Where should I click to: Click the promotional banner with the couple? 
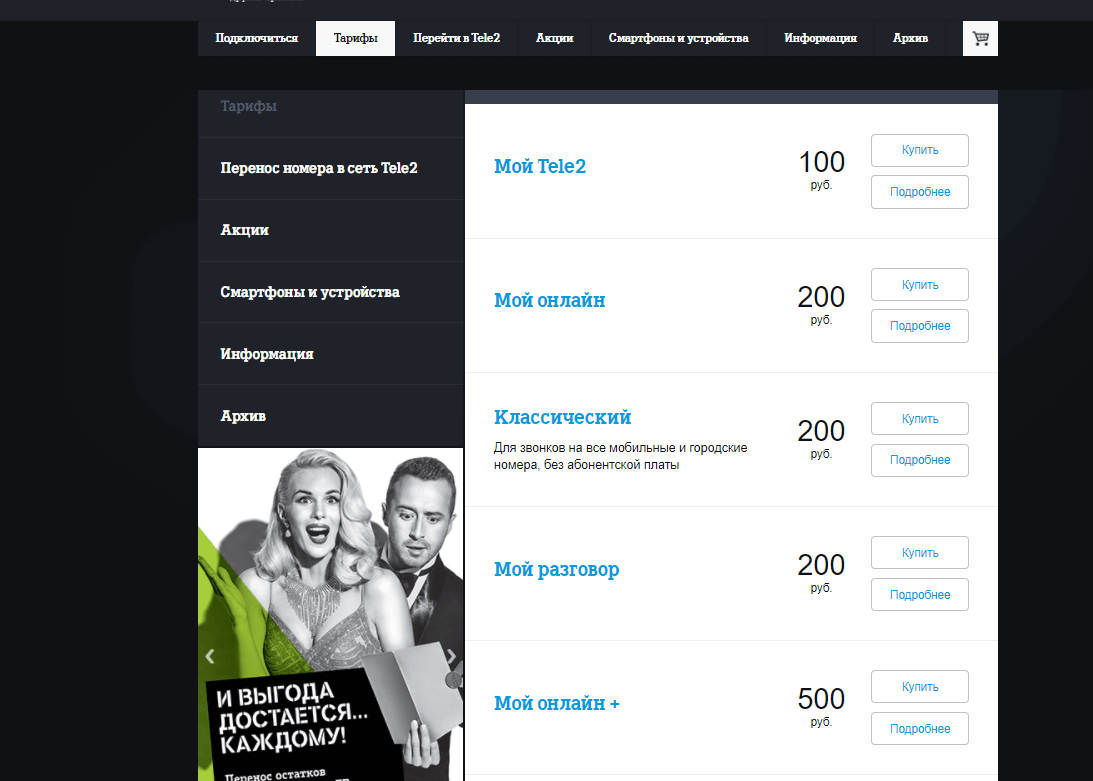[x=330, y=614]
